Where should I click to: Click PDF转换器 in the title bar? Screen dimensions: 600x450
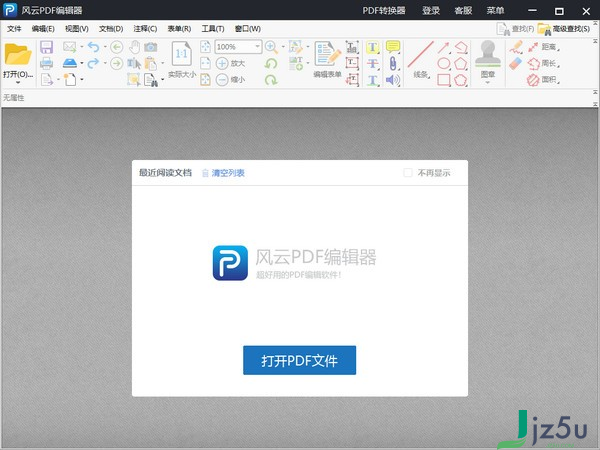tap(384, 11)
